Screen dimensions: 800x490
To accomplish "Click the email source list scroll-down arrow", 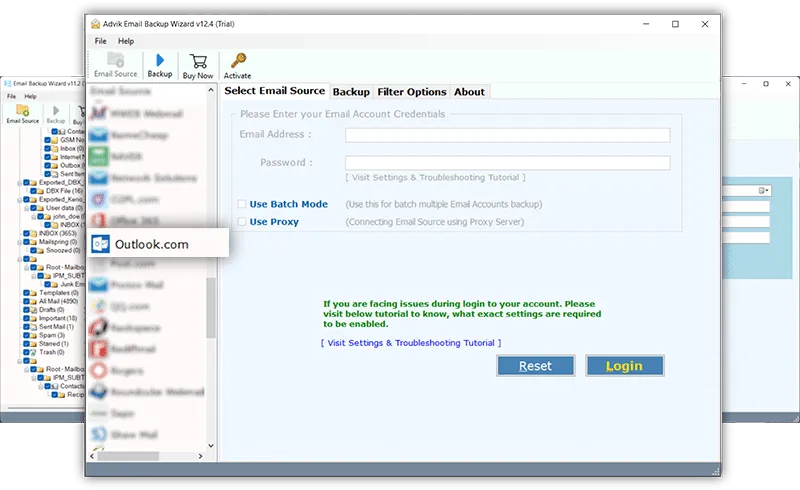I will (x=211, y=446).
